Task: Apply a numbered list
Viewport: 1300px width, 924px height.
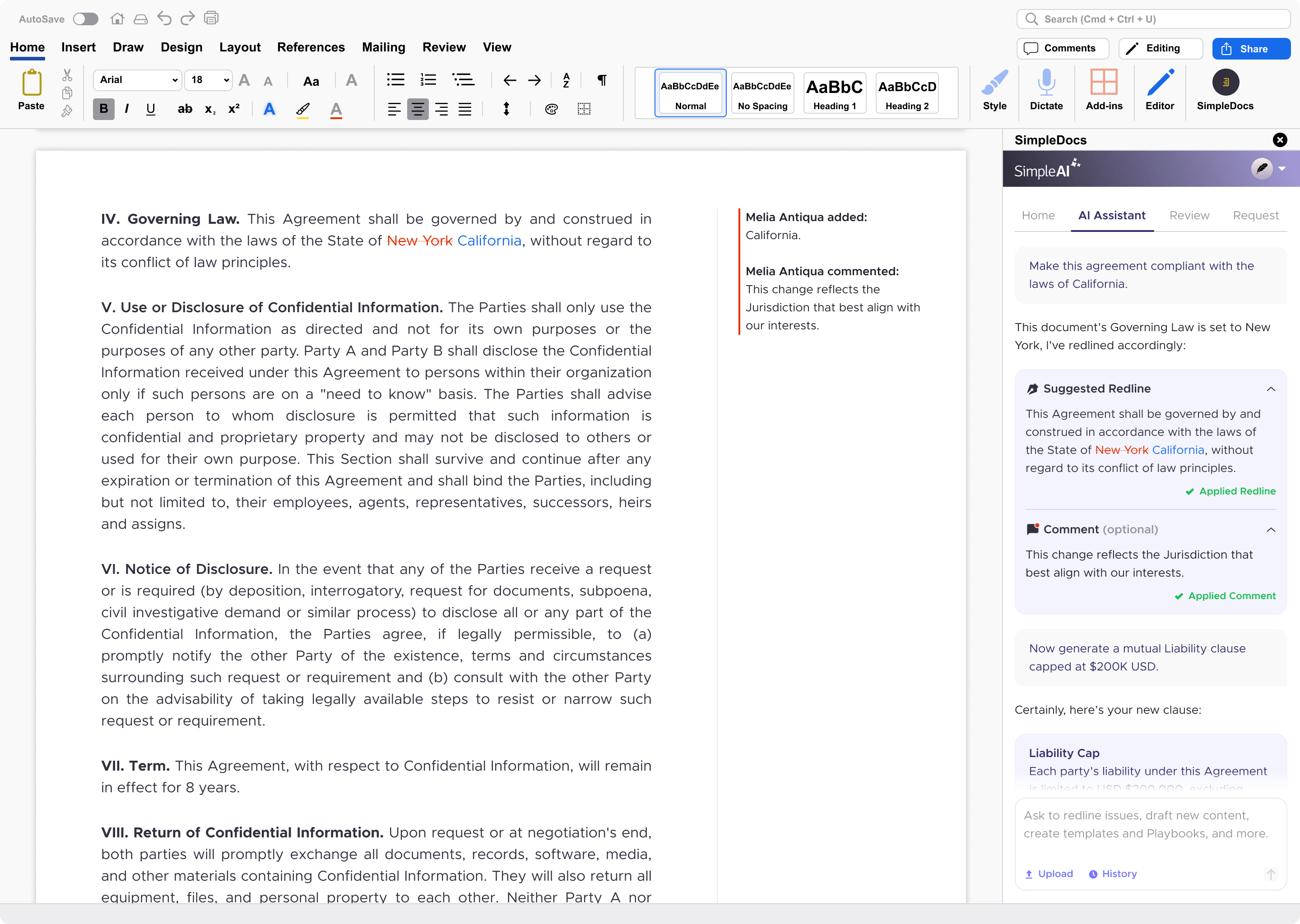Action: click(428, 80)
